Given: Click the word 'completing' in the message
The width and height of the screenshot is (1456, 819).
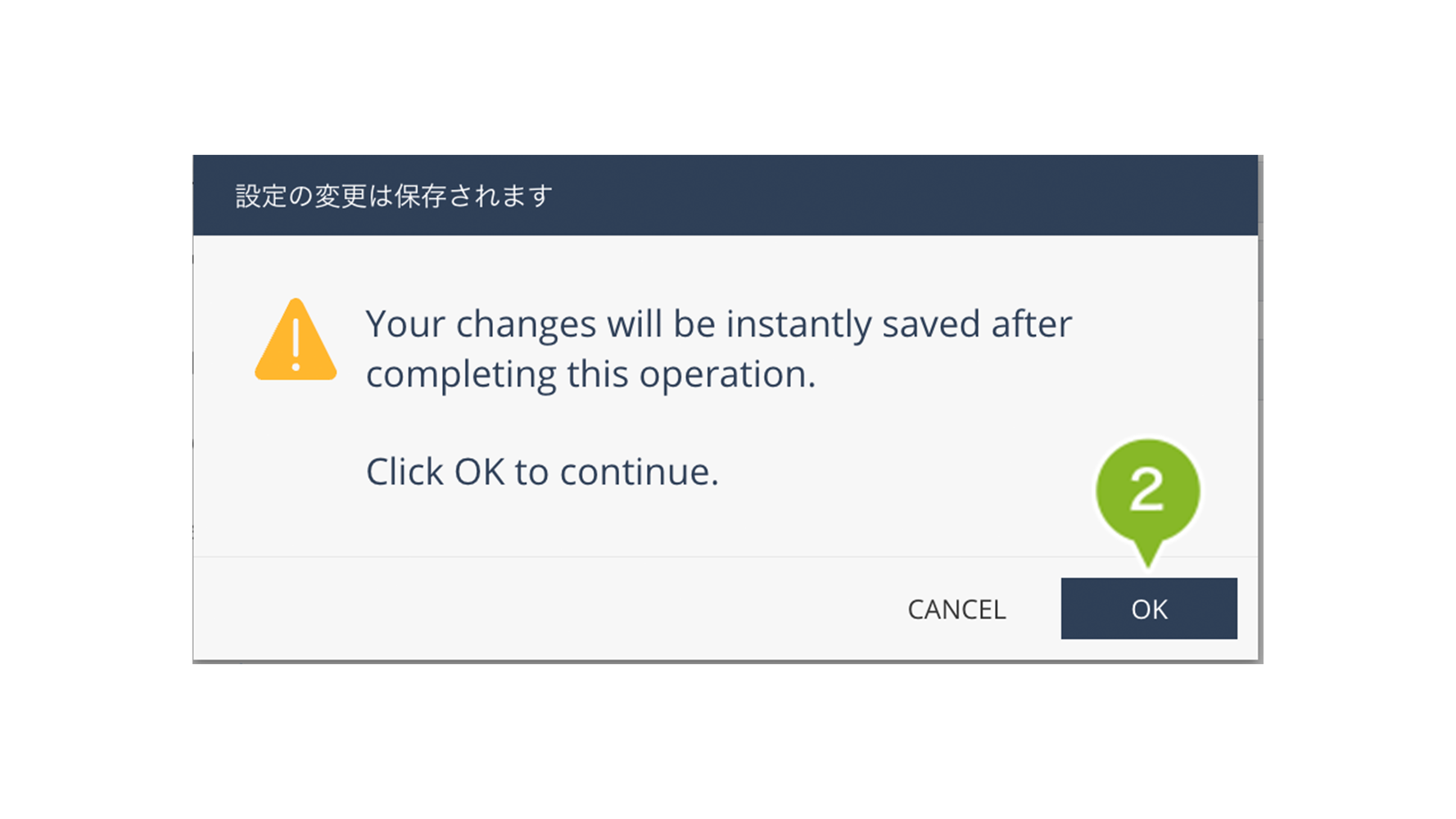Looking at the screenshot, I should pyautogui.click(x=460, y=374).
